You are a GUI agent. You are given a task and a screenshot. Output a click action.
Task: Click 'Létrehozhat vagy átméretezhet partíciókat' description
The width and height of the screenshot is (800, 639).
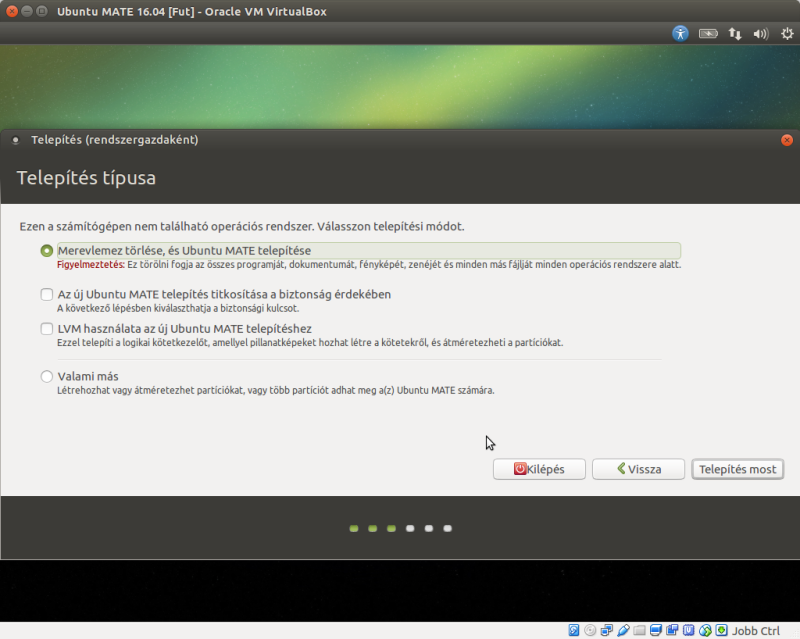point(276,390)
